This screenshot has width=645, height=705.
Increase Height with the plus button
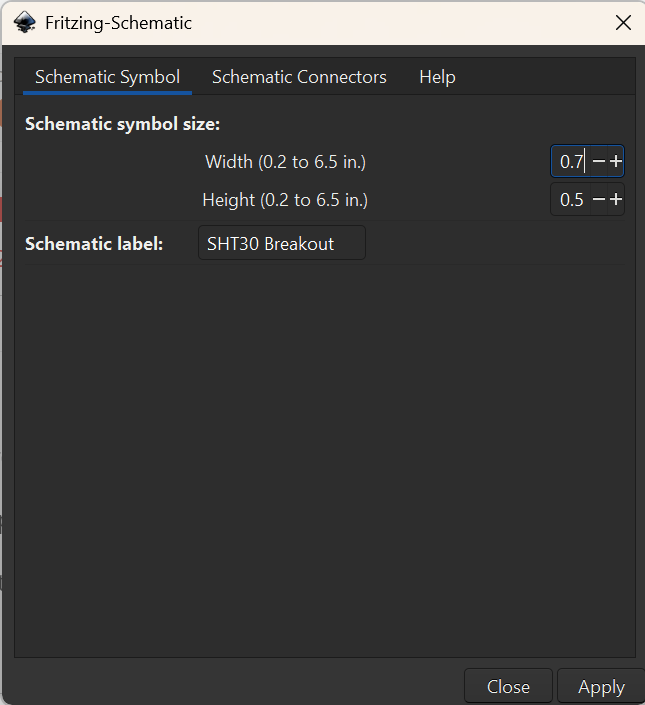pyautogui.click(x=616, y=200)
